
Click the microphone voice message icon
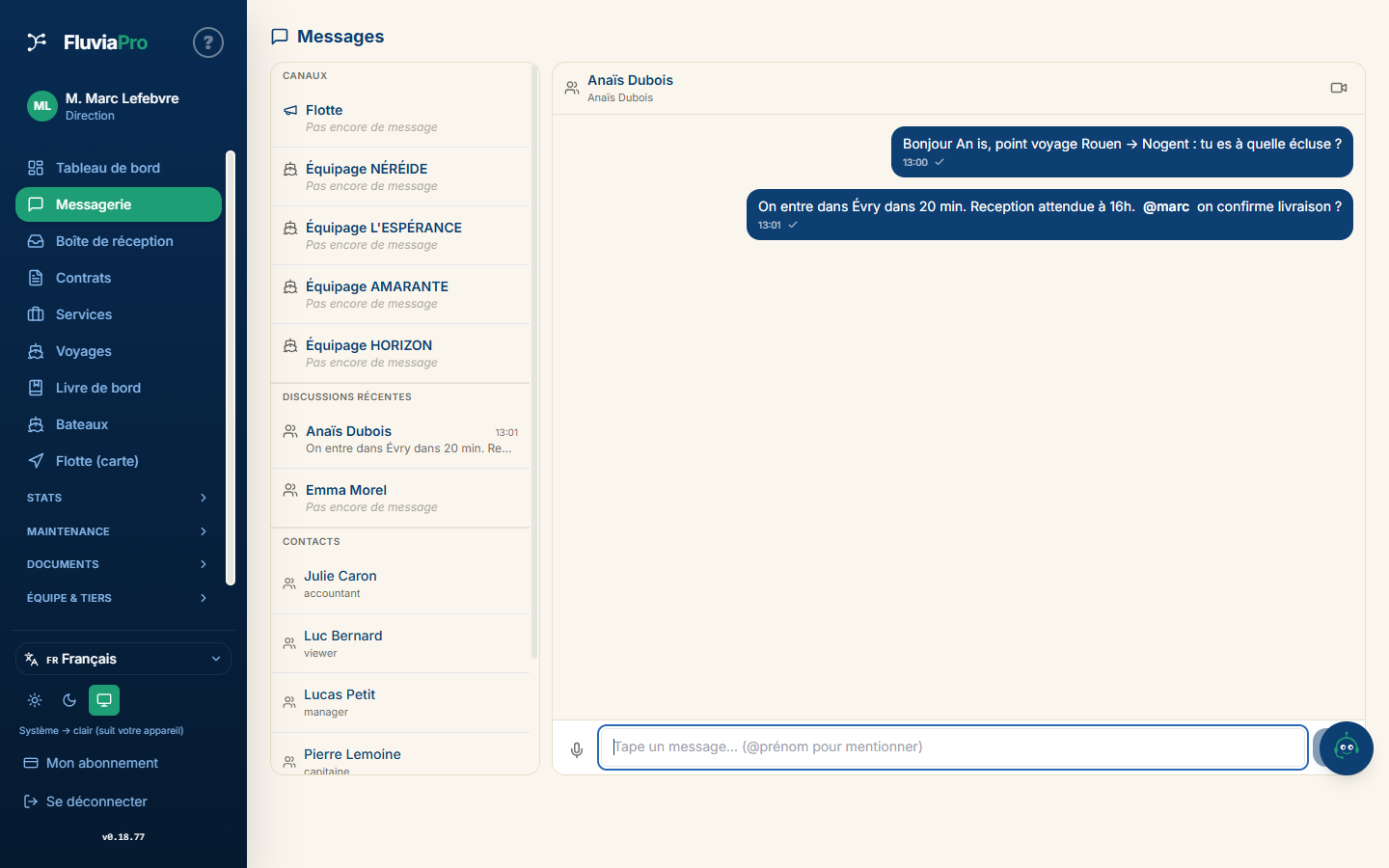coord(577,749)
